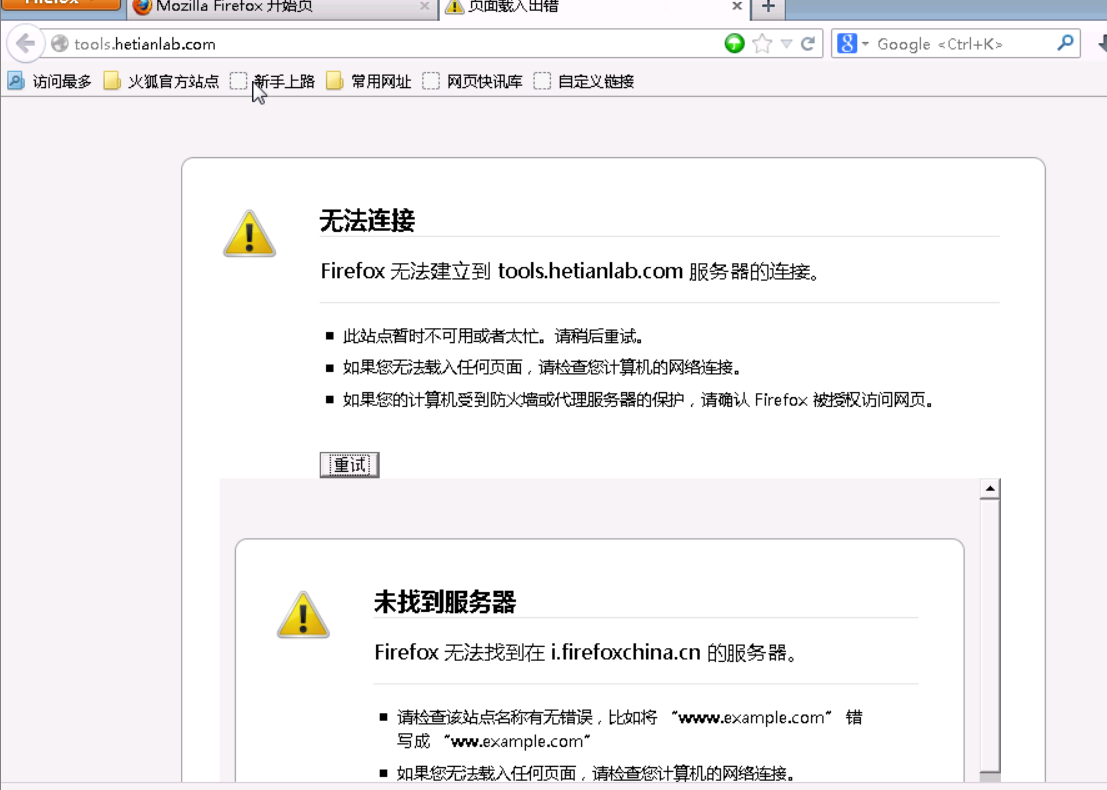Select the 页面载入出错 tab
The image size is (1107, 790).
[593, 7]
